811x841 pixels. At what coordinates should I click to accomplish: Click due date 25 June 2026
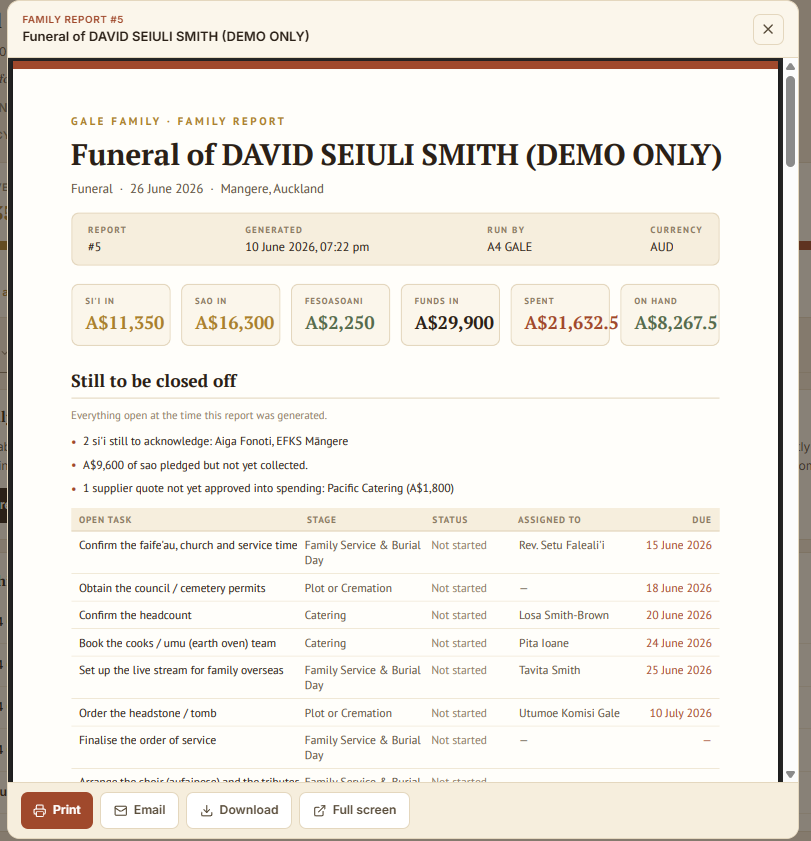(679, 670)
